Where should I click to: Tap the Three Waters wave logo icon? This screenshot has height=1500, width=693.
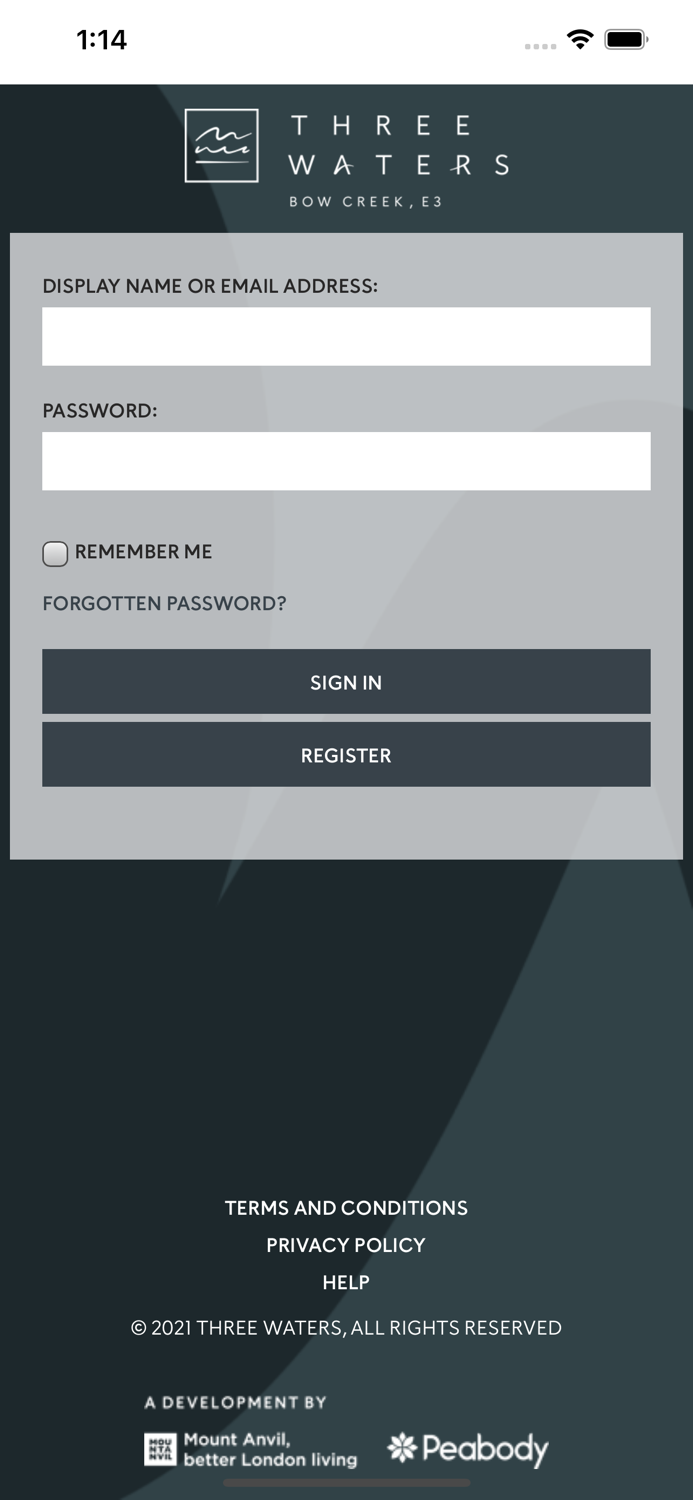tap(221, 146)
